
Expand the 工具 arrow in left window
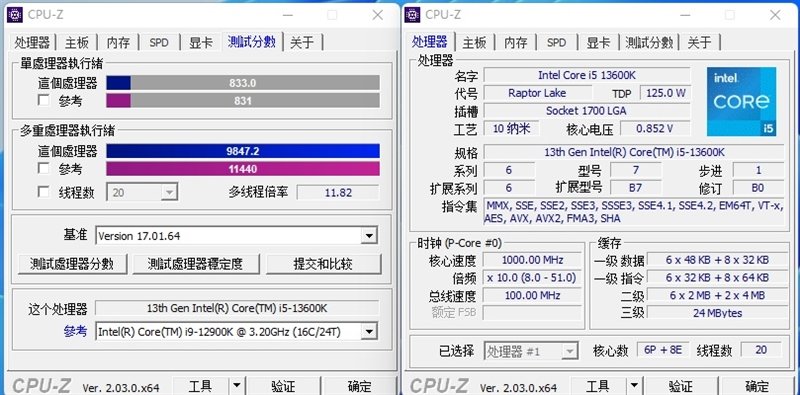pyautogui.click(x=236, y=386)
